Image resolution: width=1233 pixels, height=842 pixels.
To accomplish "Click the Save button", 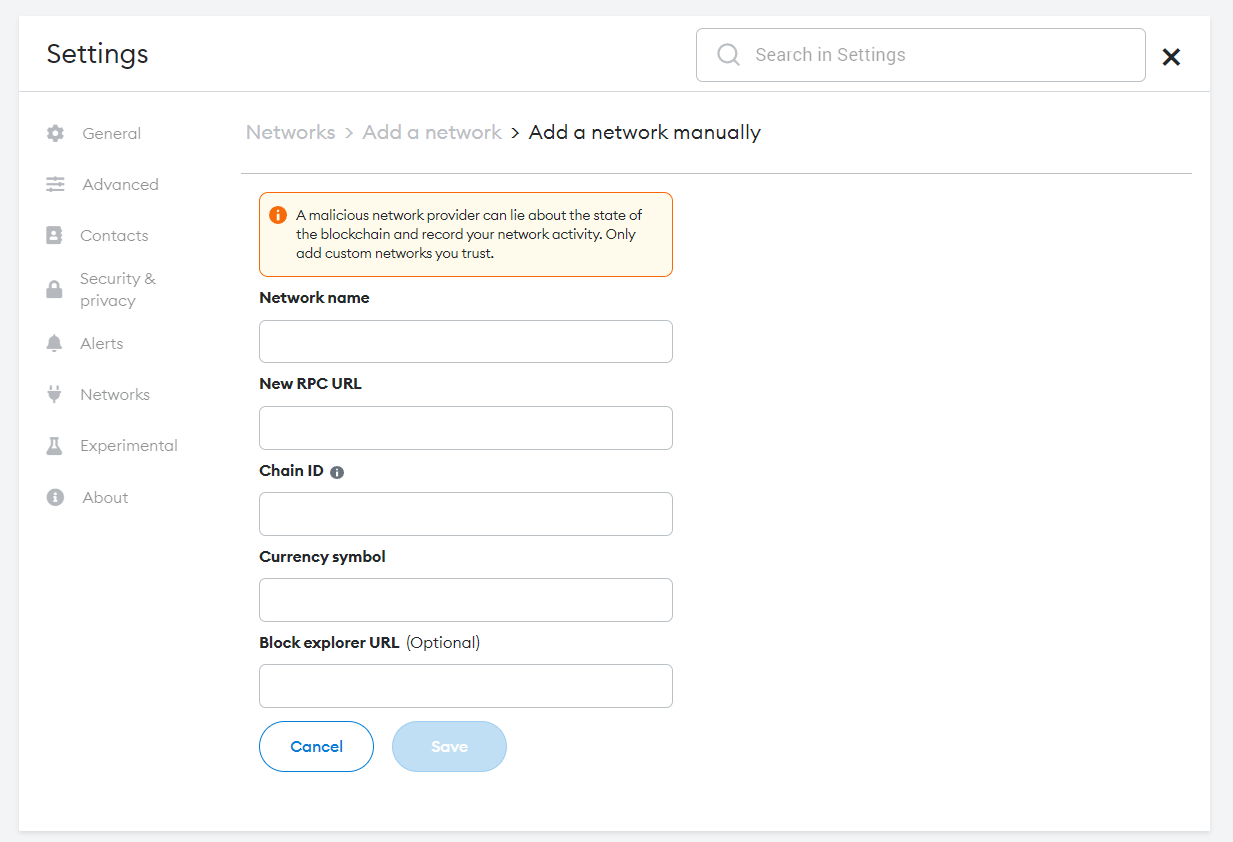I will [449, 746].
